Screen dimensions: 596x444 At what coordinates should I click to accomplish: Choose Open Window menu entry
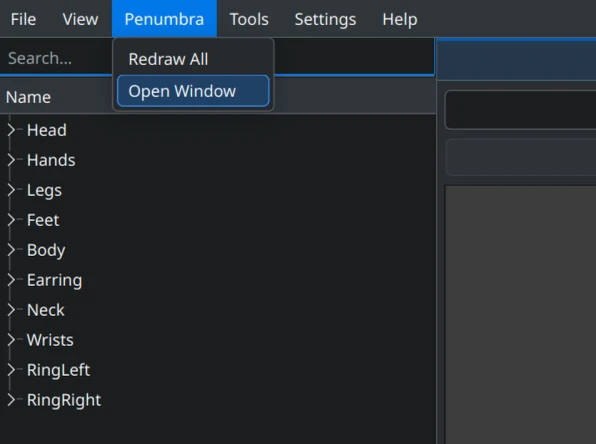[x=193, y=91]
